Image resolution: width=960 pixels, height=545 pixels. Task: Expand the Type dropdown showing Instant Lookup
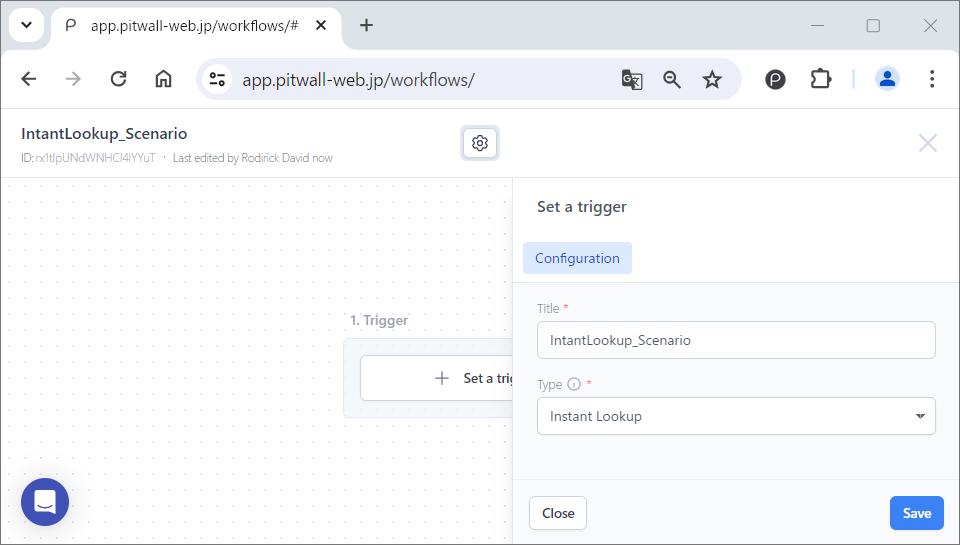735,416
